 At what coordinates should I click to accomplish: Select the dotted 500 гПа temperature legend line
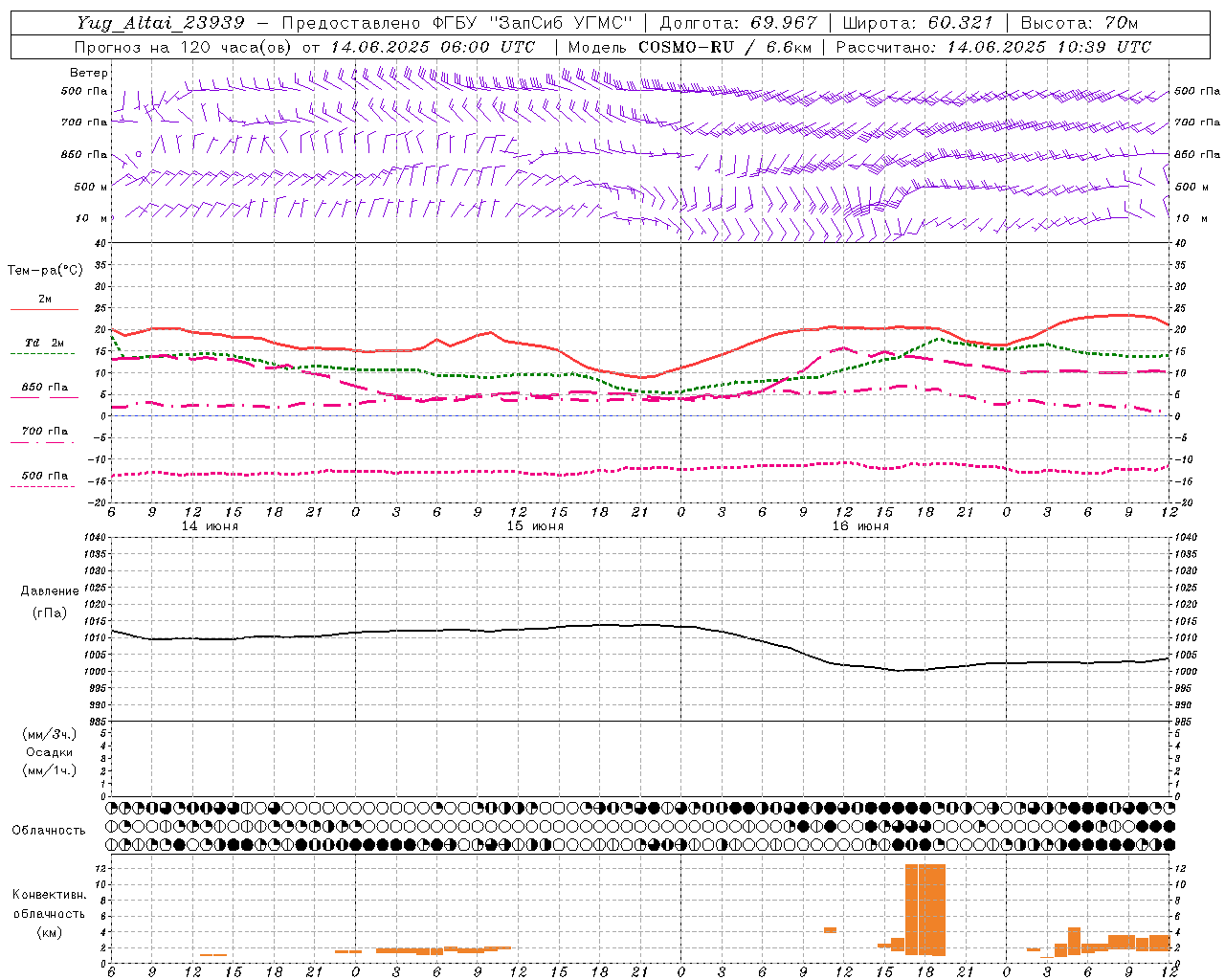[42, 486]
